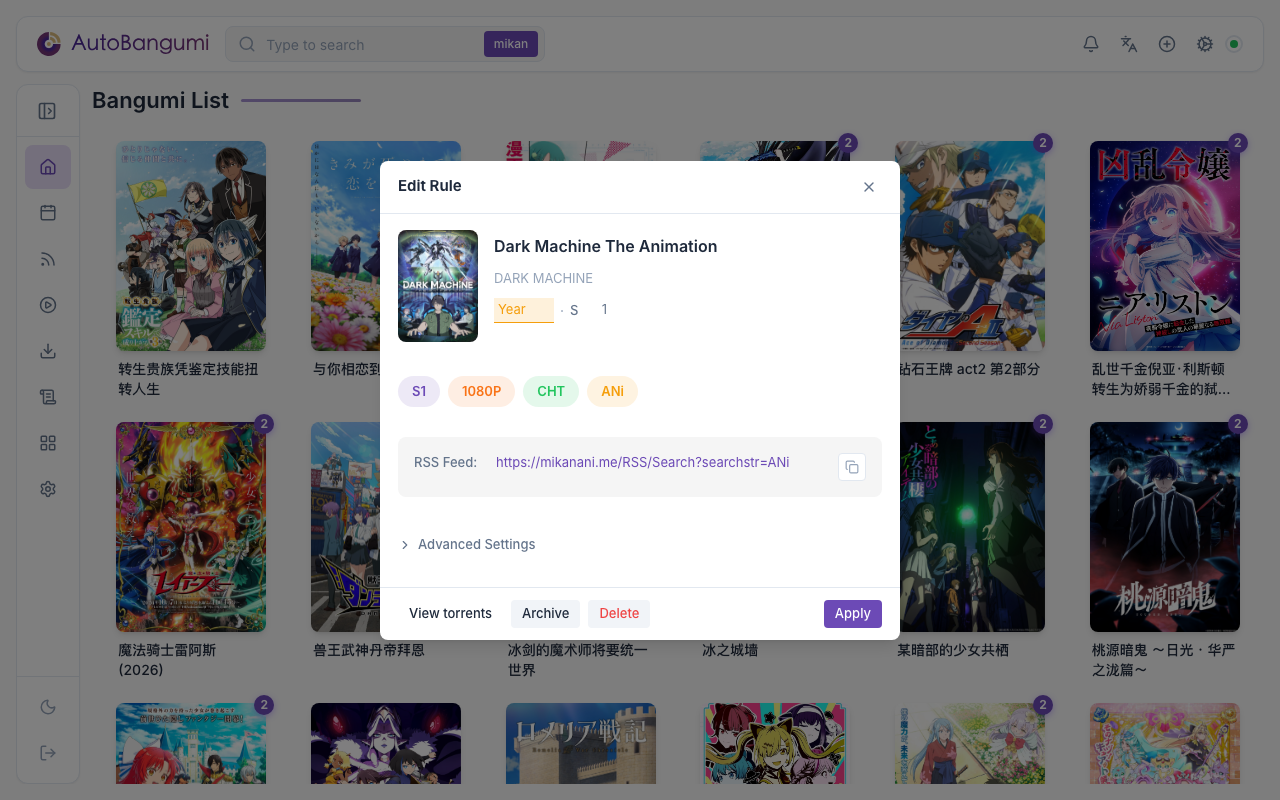Click the 钻石王牌 act2 第2部分 title
The width and height of the screenshot is (1280, 800).
969,369
